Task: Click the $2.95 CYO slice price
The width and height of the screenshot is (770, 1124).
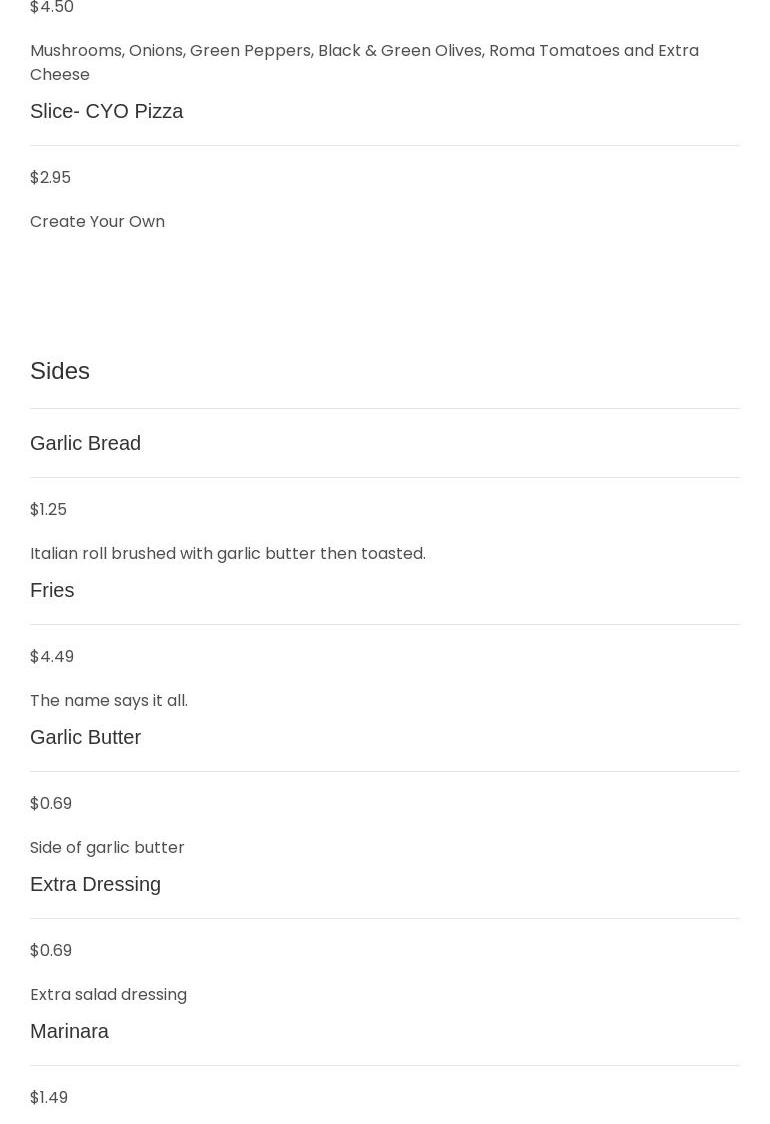Action: [x=50, y=177]
